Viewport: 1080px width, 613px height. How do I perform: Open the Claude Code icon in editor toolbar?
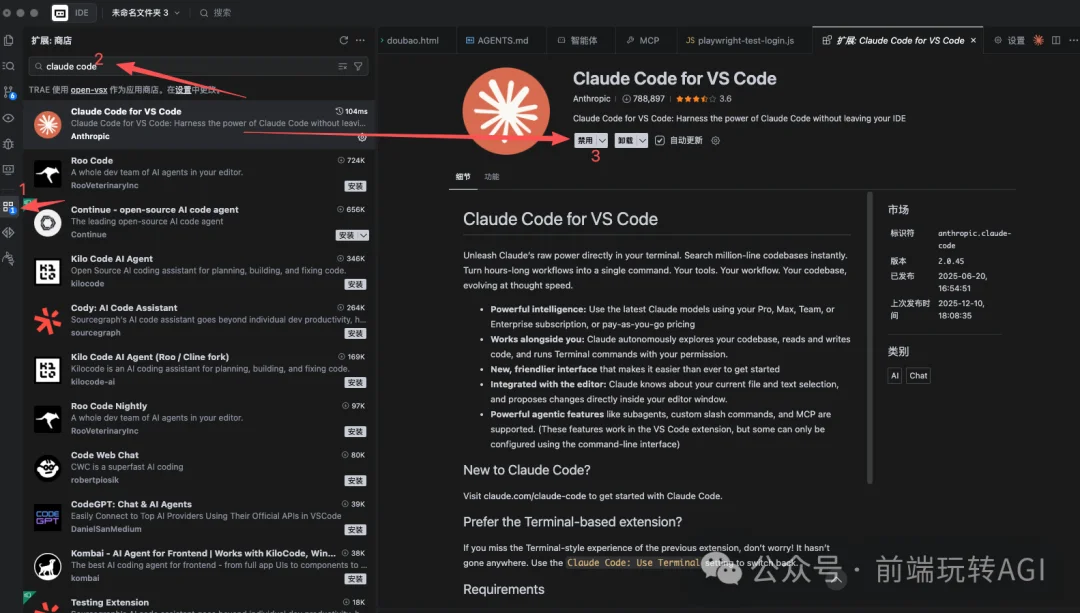pyautogui.click(x=1038, y=40)
